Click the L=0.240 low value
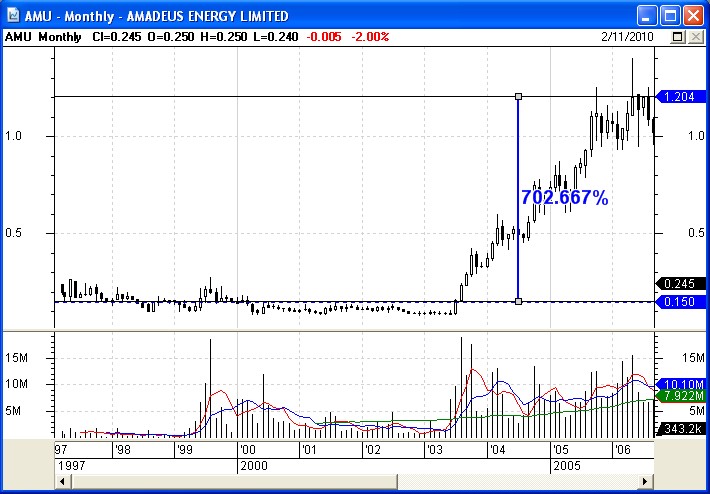The width and height of the screenshot is (710, 494). [275, 37]
